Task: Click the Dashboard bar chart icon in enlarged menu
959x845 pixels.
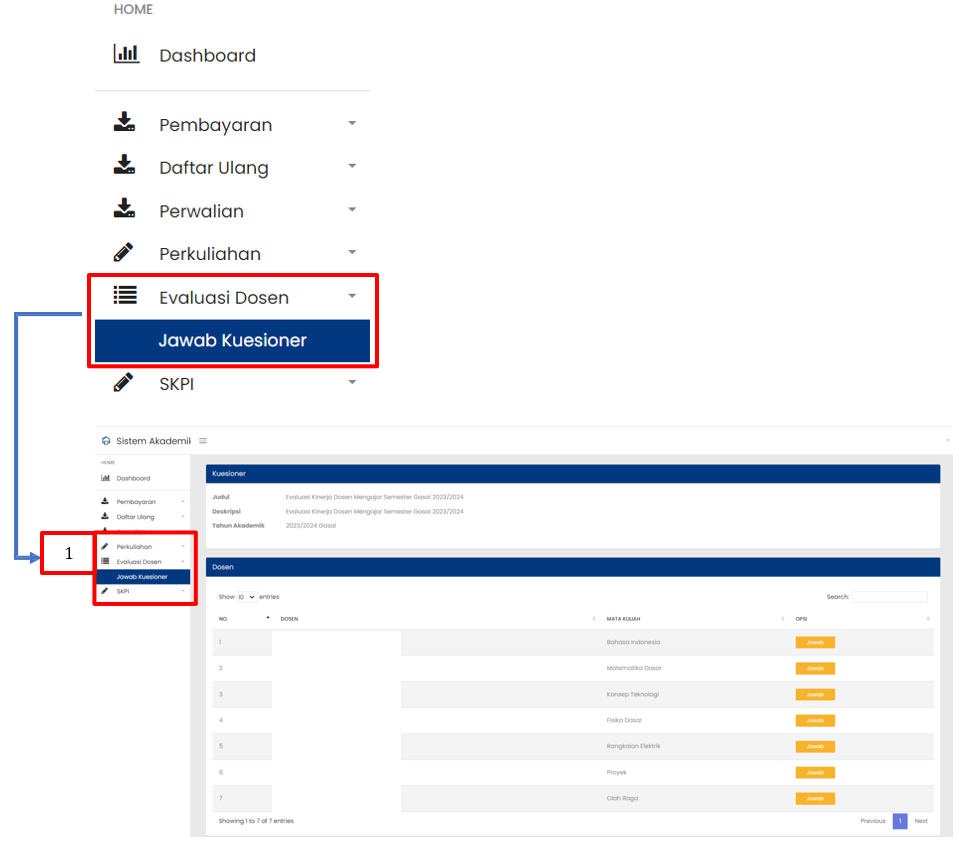Action: 126,54
